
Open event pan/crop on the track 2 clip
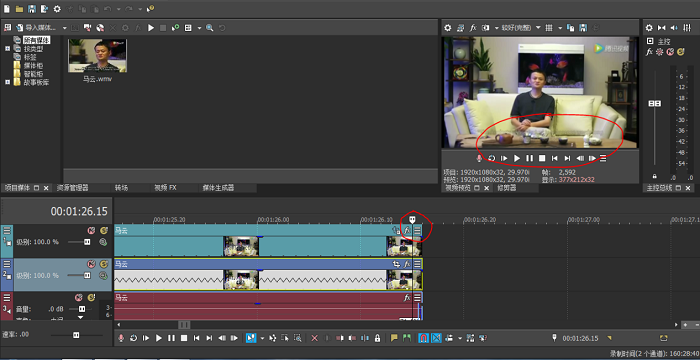point(396,264)
